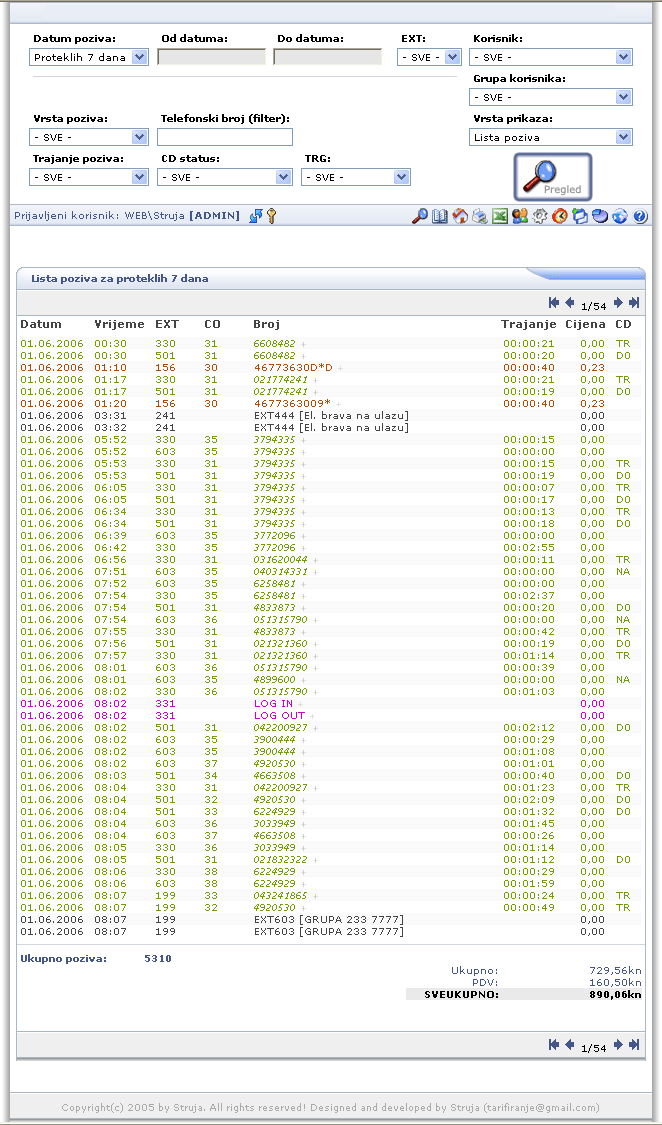The image size is (662, 1125).
Task: Go to previous page using top pager
Action: tap(569, 303)
